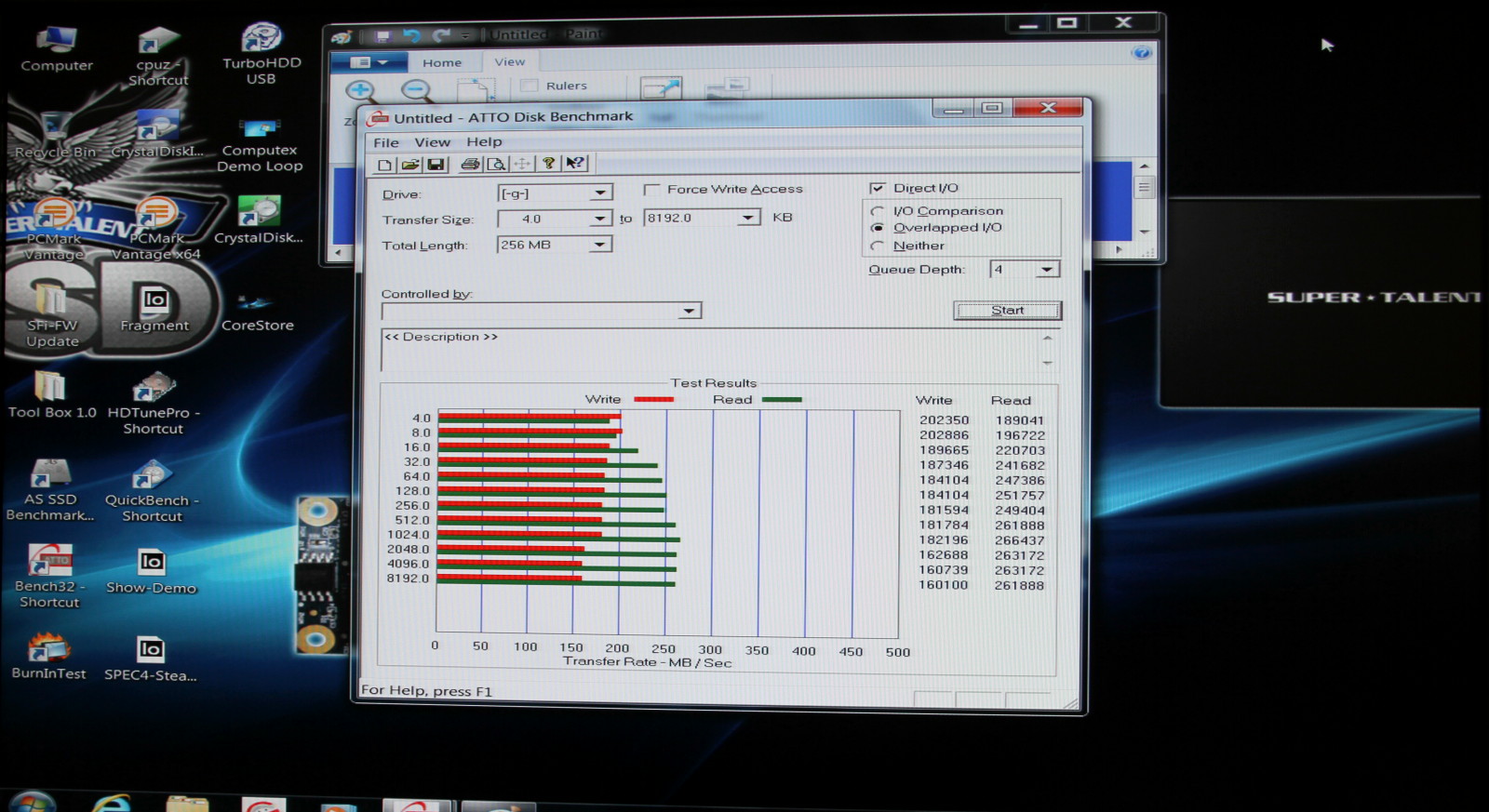
Task: Select the Overlapped I/O radio button
Action: [877, 228]
